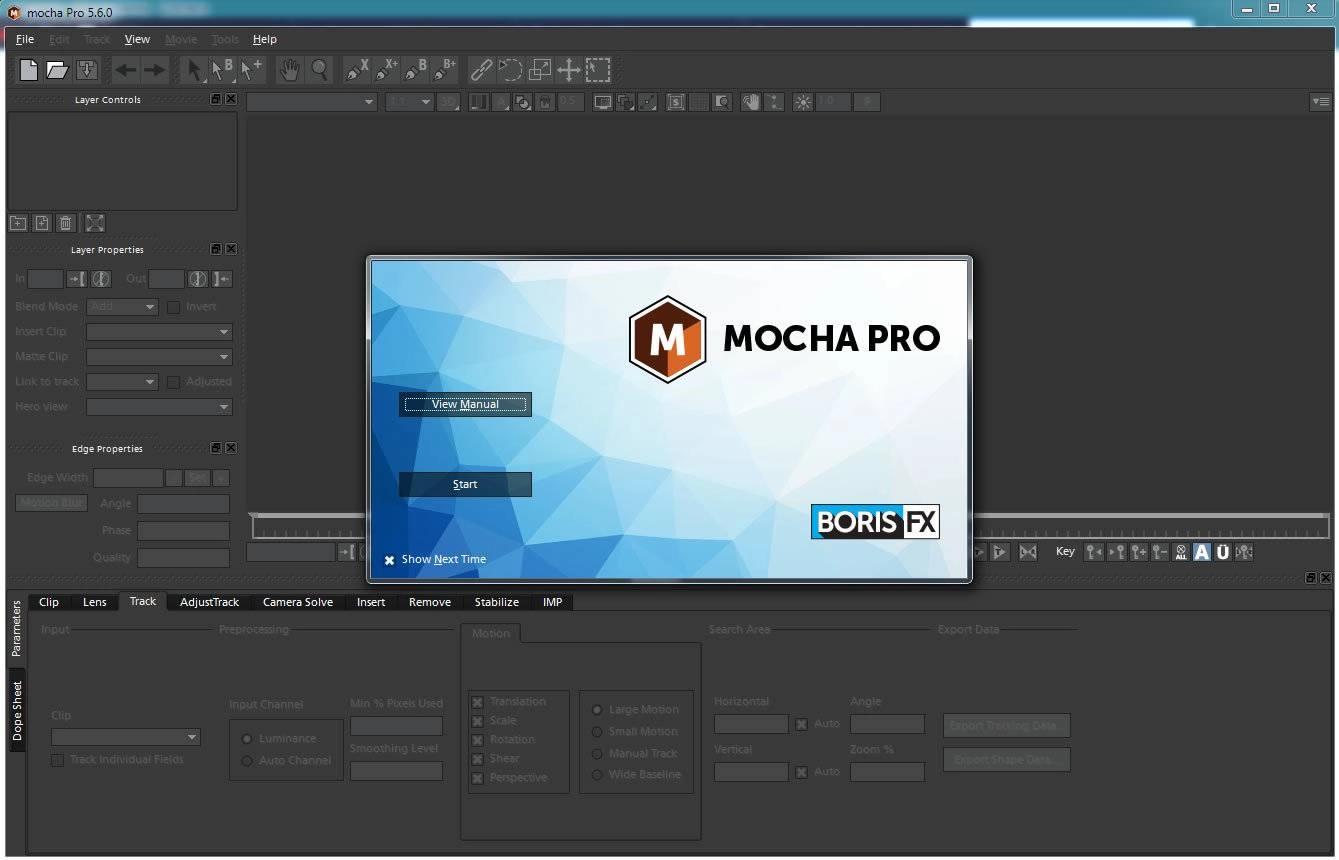Click the chain link Attach Layer tool

pos(482,70)
